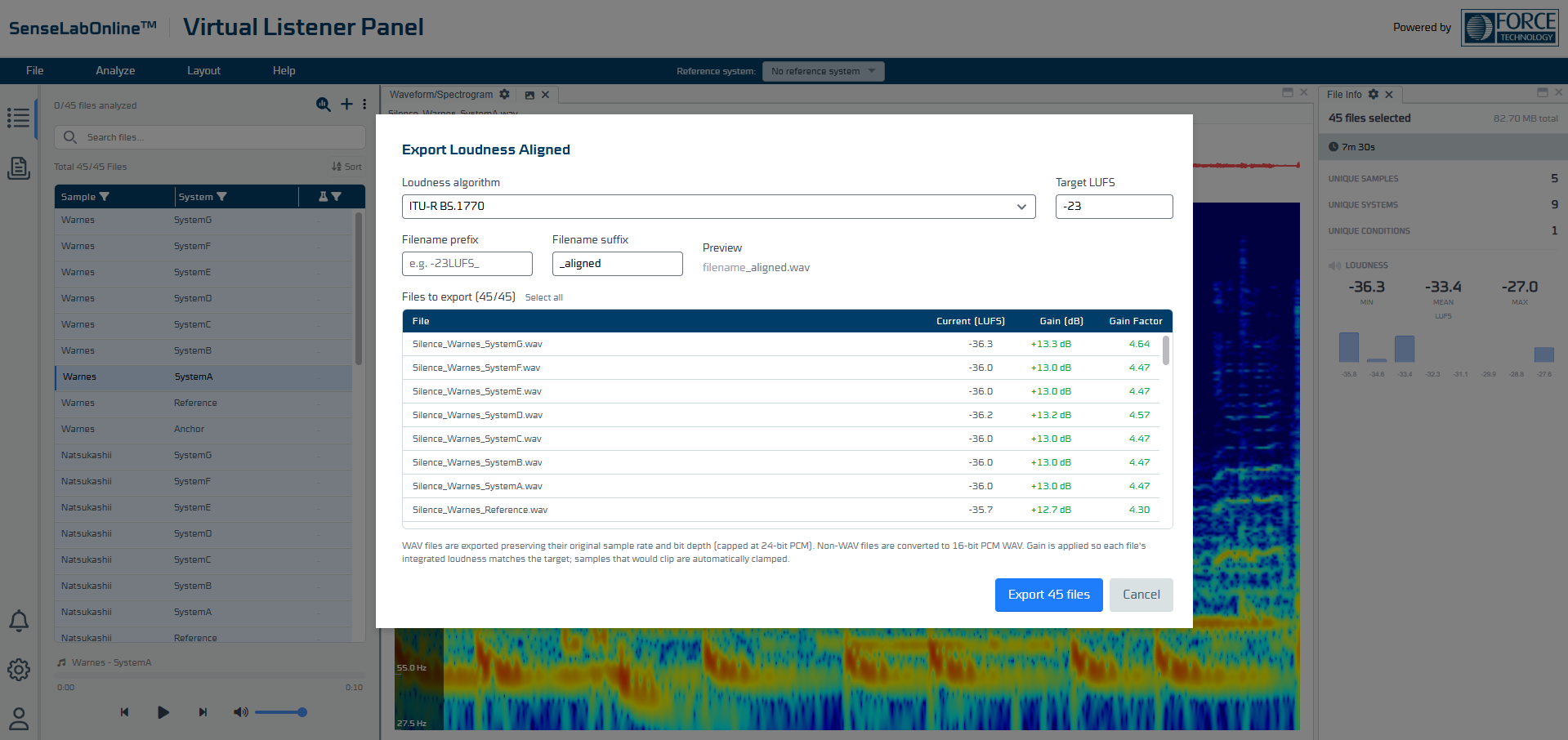Open the report document sidebar icon
The image size is (1568, 740).
point(19,168)
